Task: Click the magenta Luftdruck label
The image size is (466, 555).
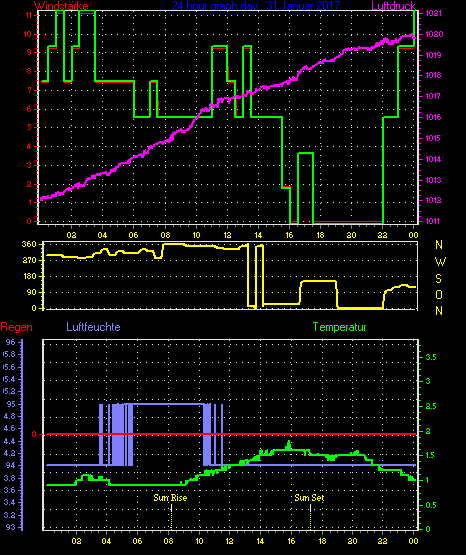Action: (393, 6)
